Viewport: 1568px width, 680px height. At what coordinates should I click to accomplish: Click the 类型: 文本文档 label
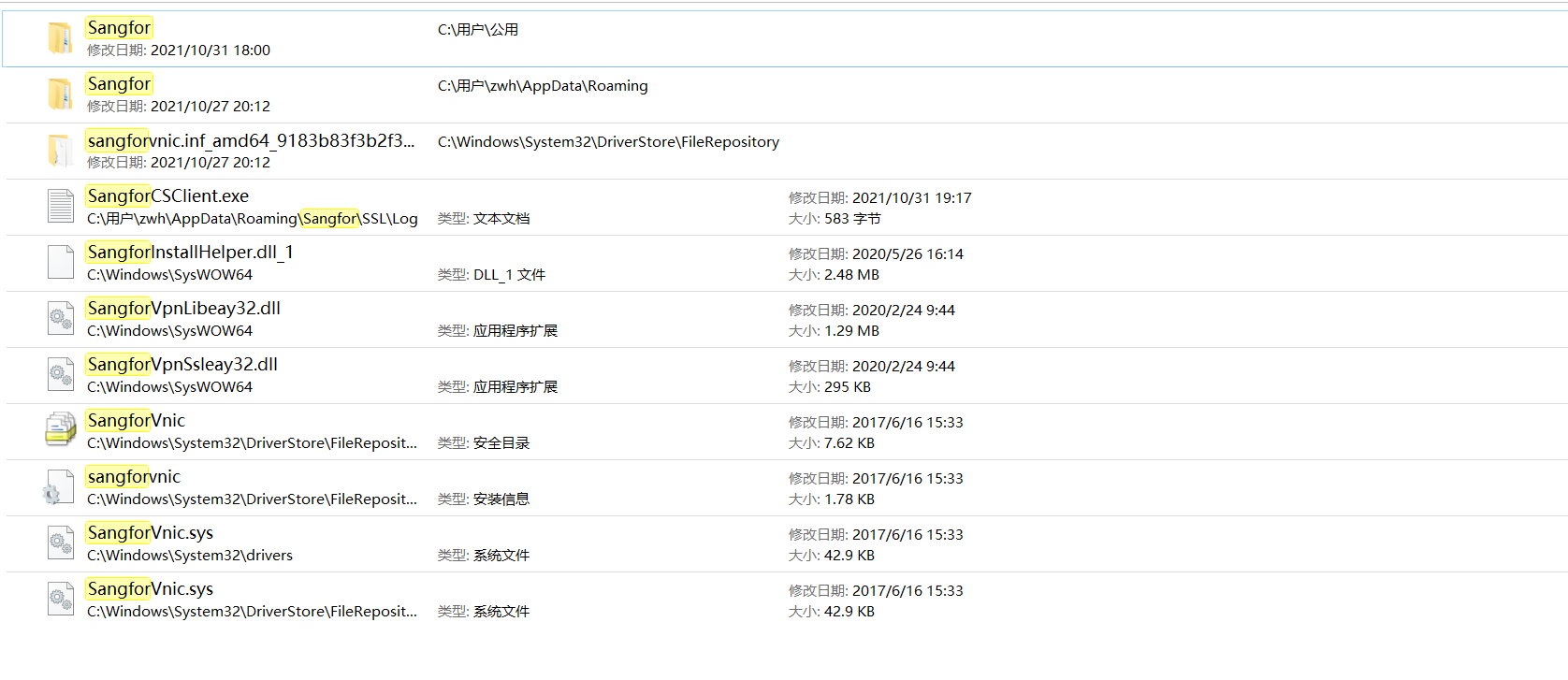484,219
